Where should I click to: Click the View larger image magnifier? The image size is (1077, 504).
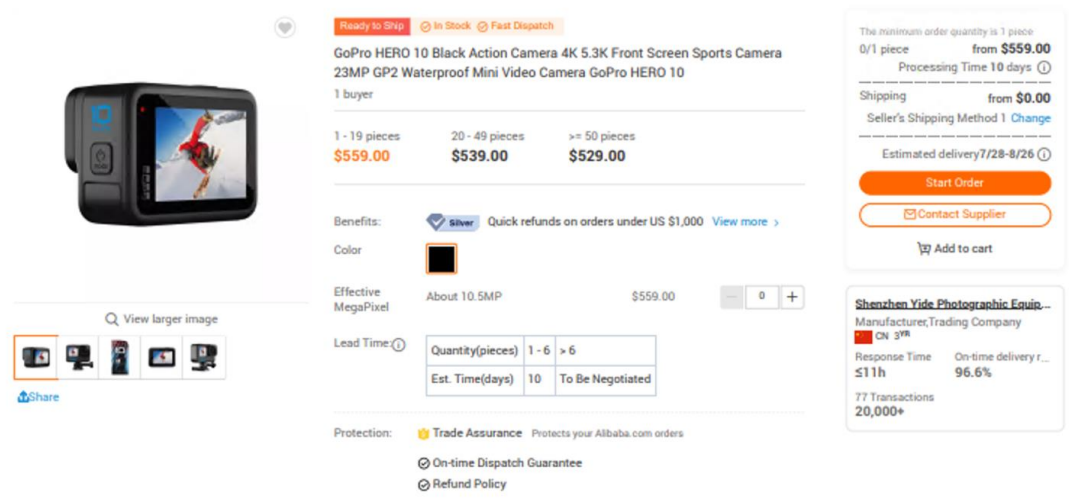tap(112, 319)
